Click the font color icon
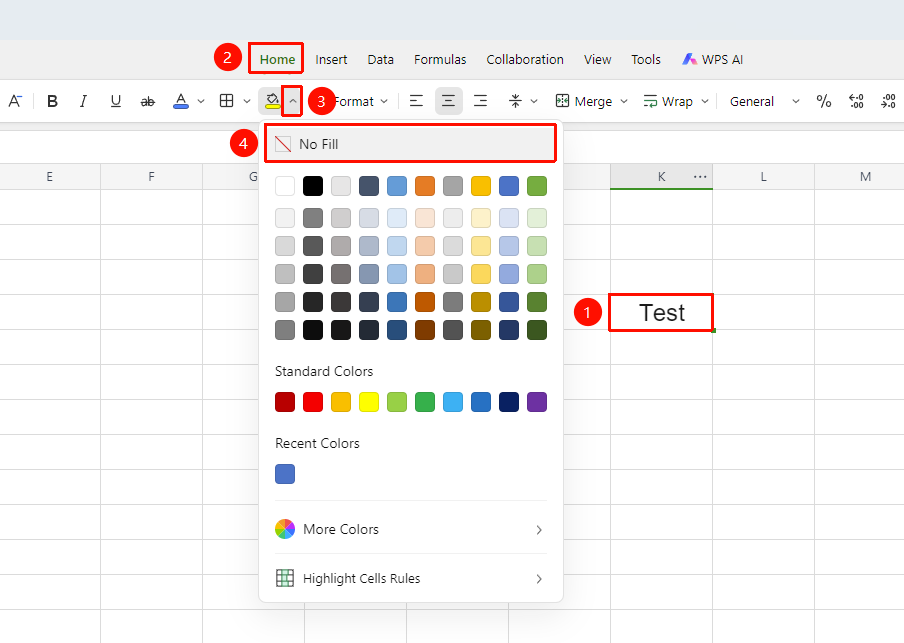 (181, 101)
